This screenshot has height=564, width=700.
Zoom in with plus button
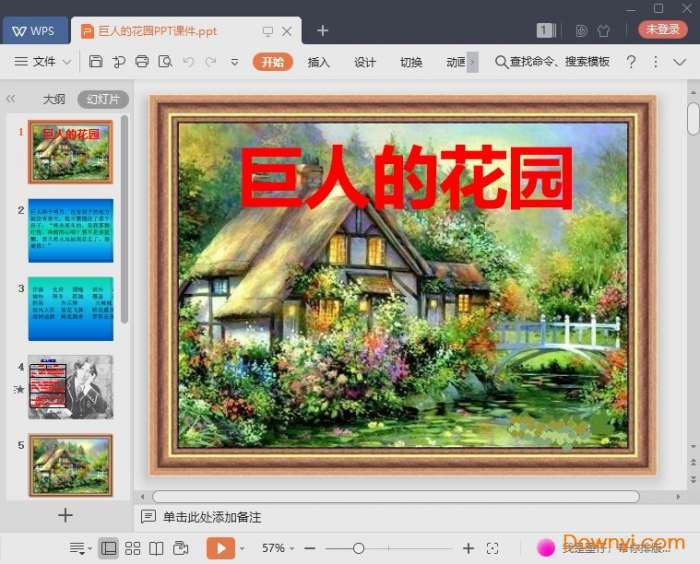point(468,548)
